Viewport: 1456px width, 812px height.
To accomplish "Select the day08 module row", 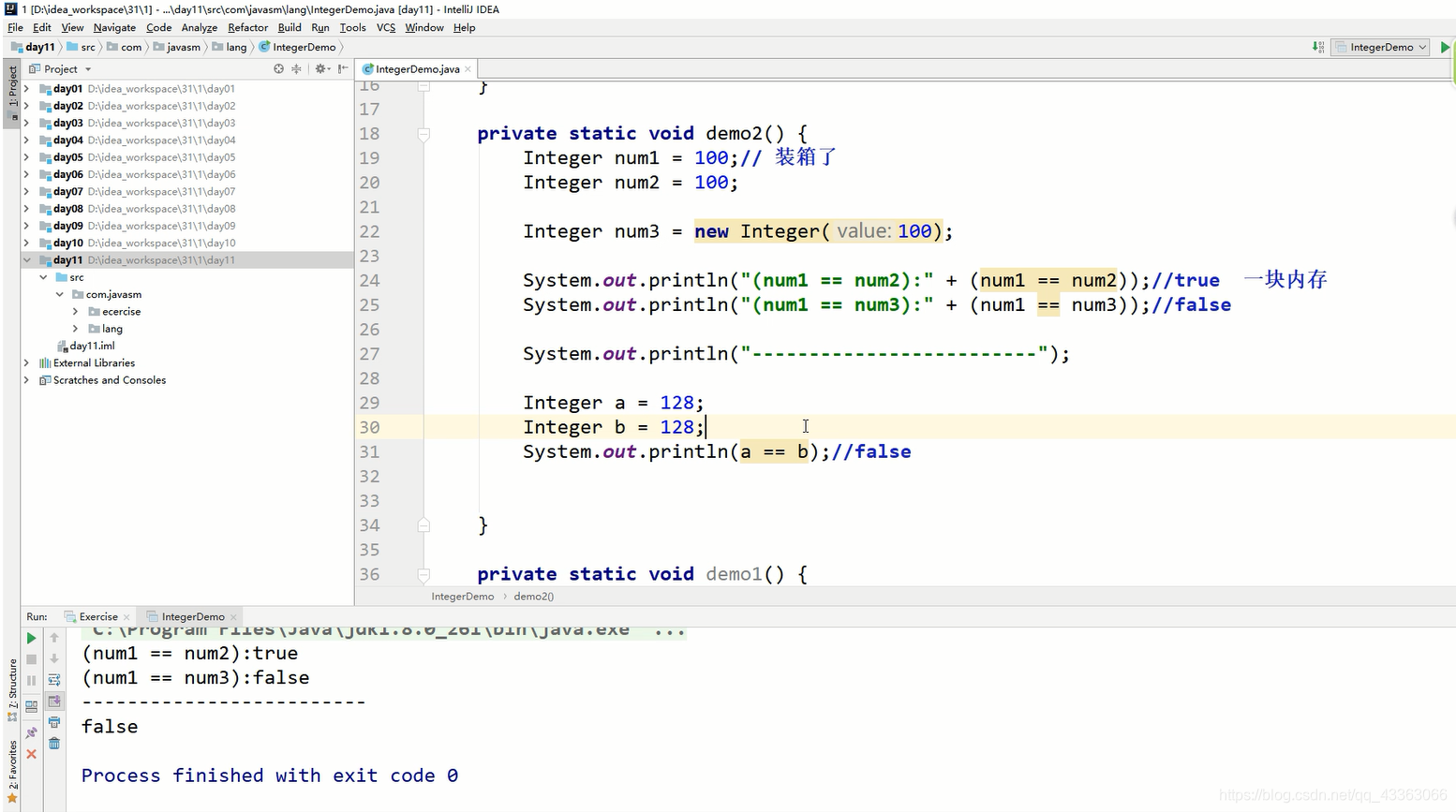I will pyautogui.click(x=187, y=209).
